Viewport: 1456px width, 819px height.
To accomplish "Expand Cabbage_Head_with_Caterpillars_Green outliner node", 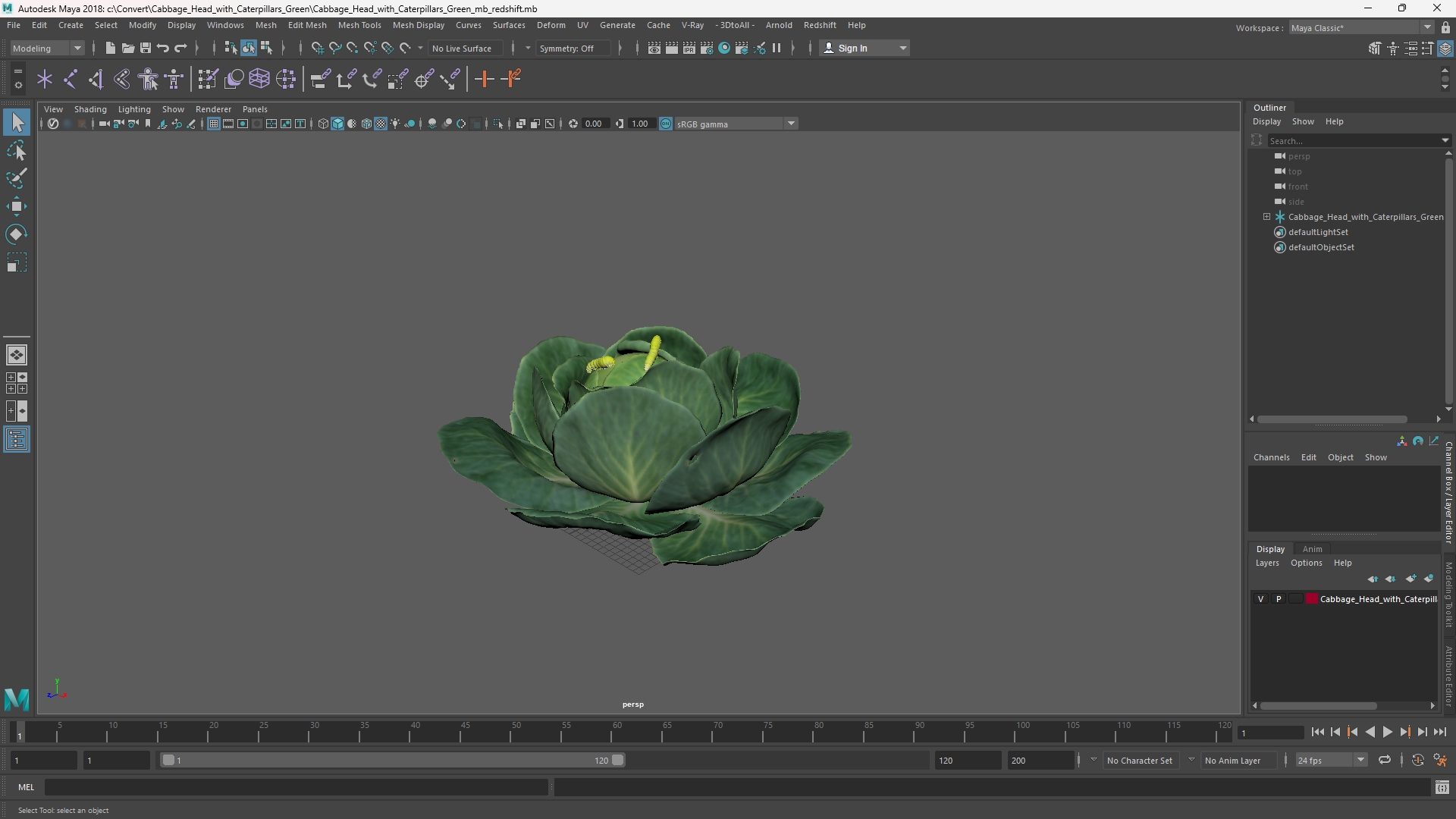I will pos(1266,217).
